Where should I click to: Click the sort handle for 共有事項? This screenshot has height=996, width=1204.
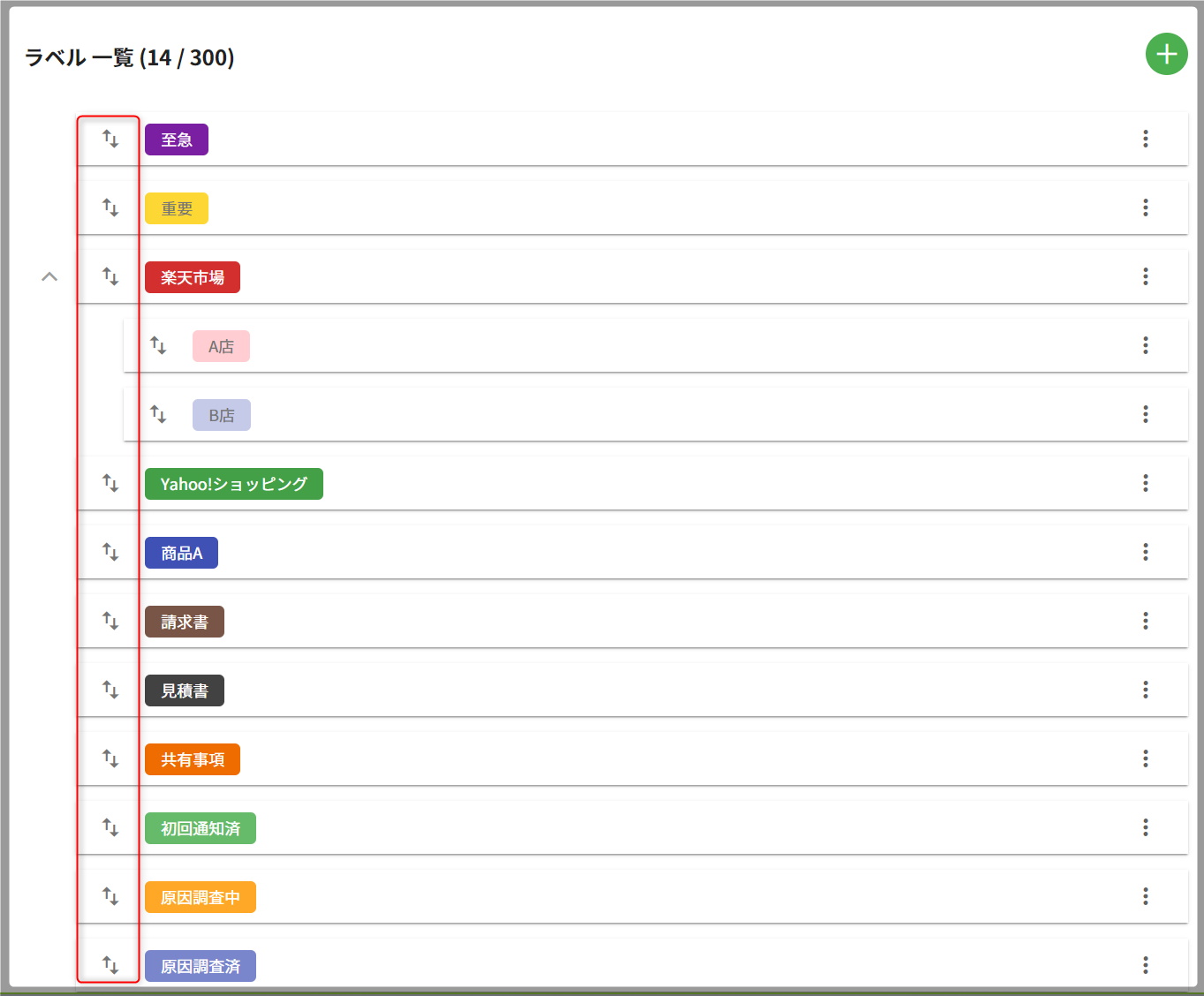click(110, 758)
